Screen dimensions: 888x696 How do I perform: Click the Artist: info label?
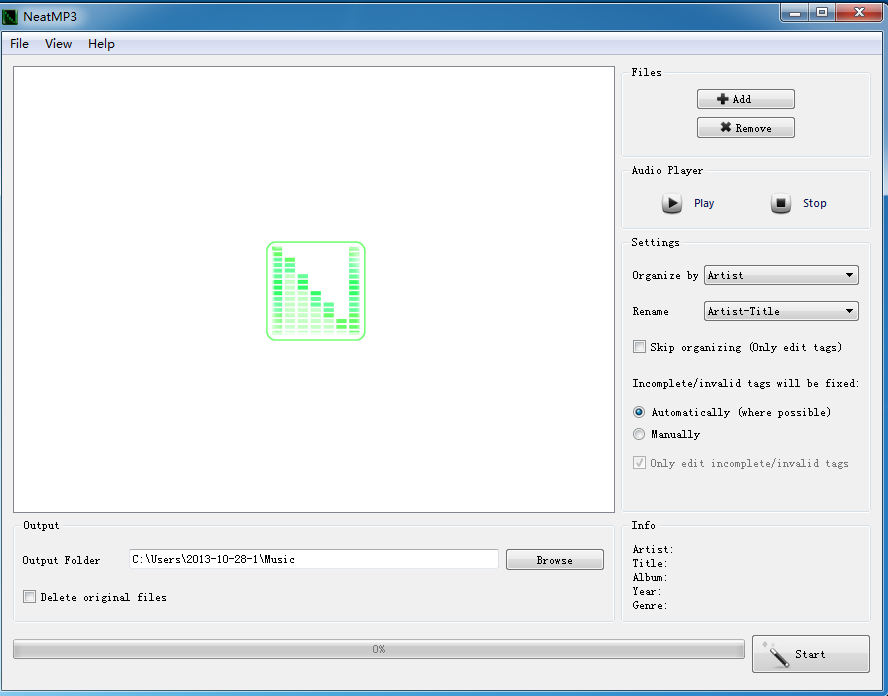[652, 549]
